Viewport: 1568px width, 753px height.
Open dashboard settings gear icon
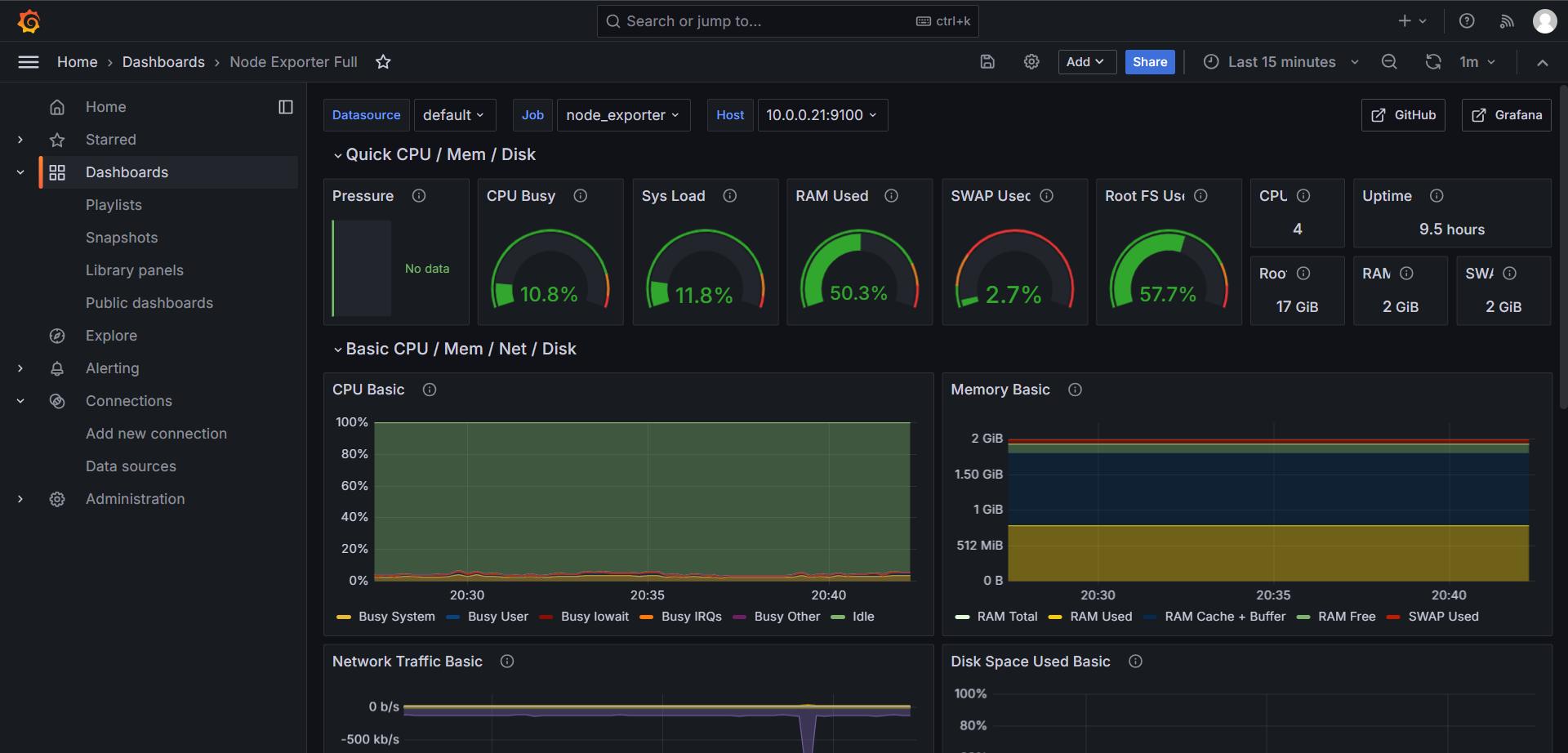pyautogui.click(x=1031, y=62)
